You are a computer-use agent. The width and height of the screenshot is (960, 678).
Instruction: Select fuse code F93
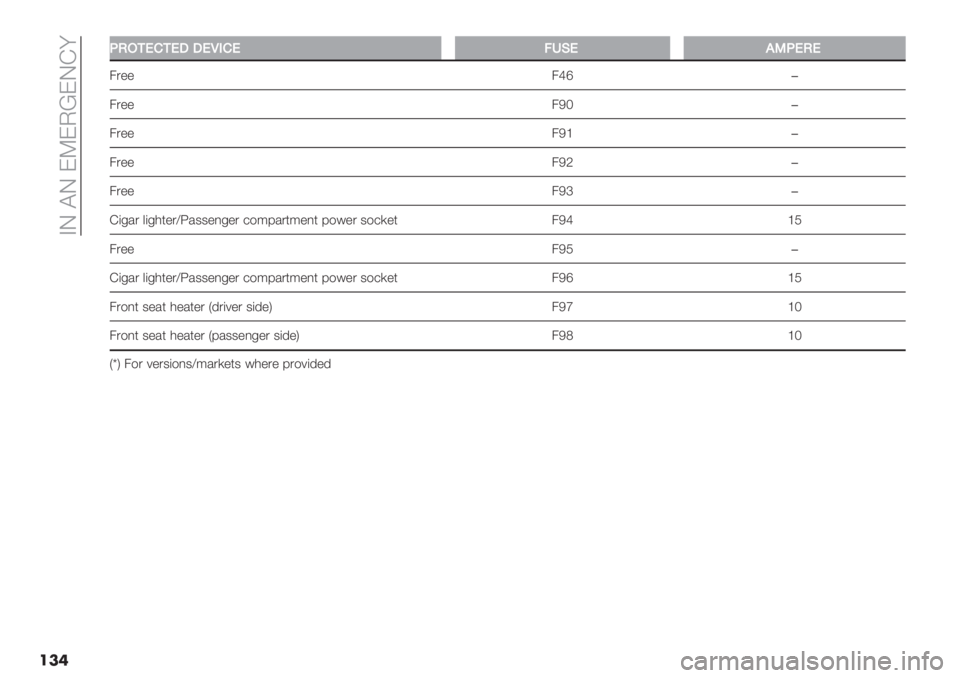coord(562,191)
